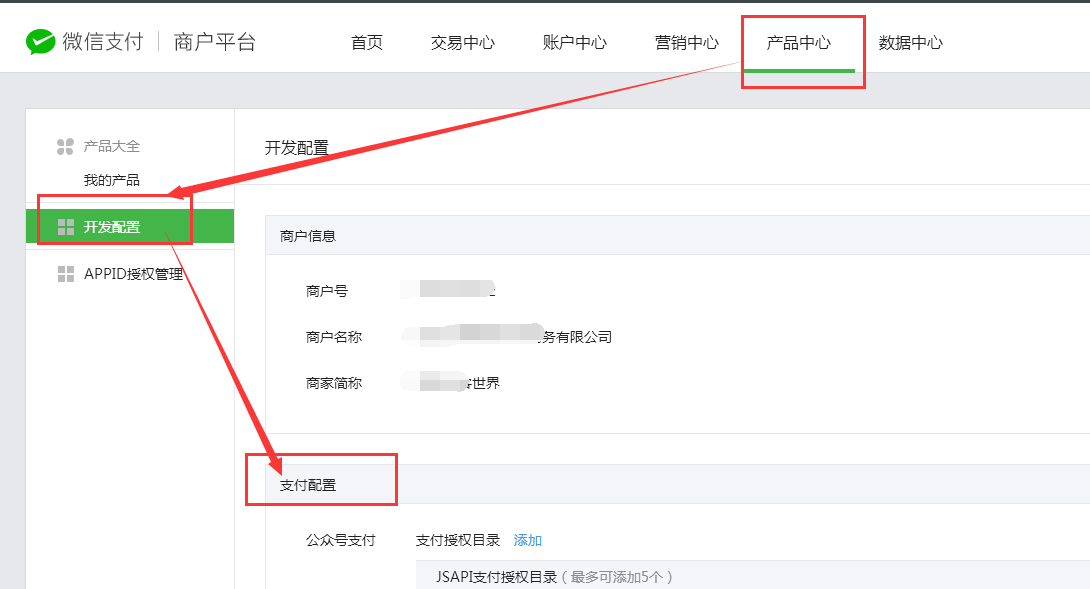This screenshot has height=589, width=1090.
Task: Click the company name ending 务有限公司
Action: (507, 335)
